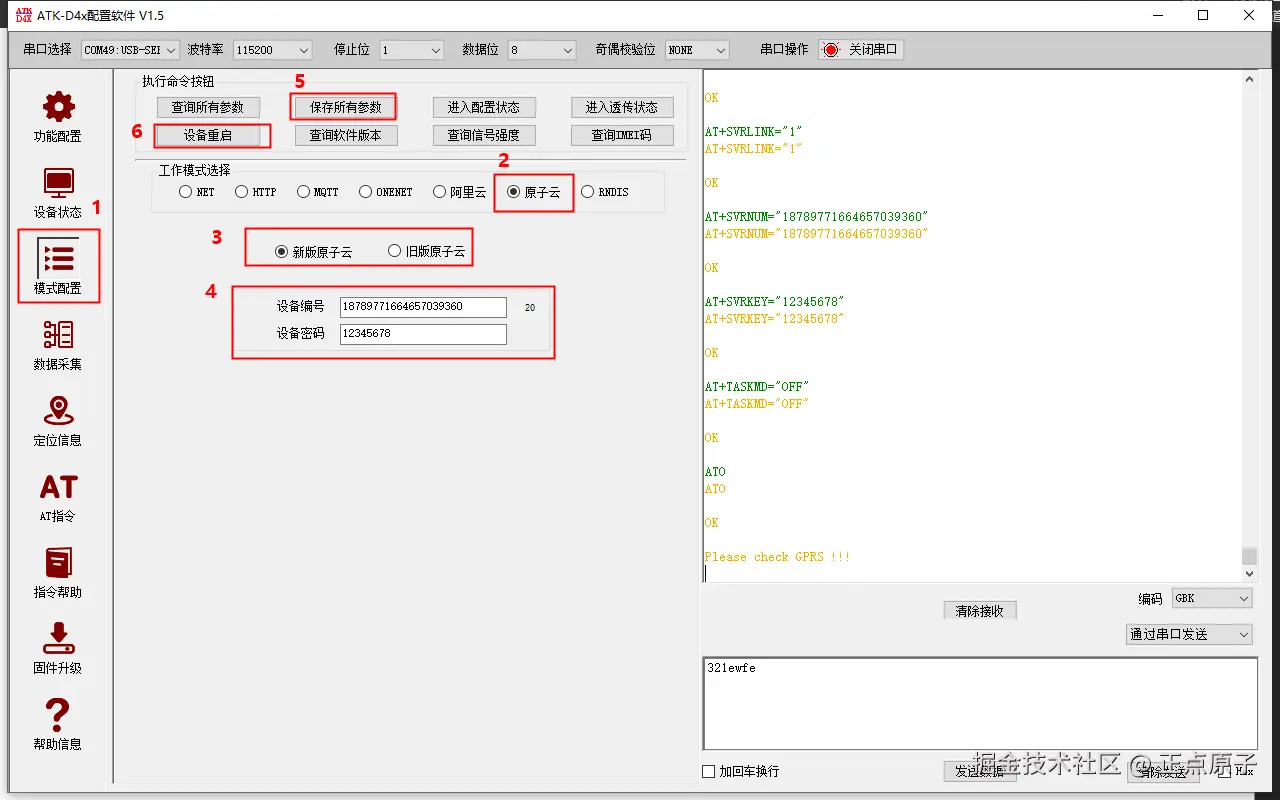Open the 波特率 115200 dropdown
The width and height of the screenshot is (1280, 800).
click(273, 50)
